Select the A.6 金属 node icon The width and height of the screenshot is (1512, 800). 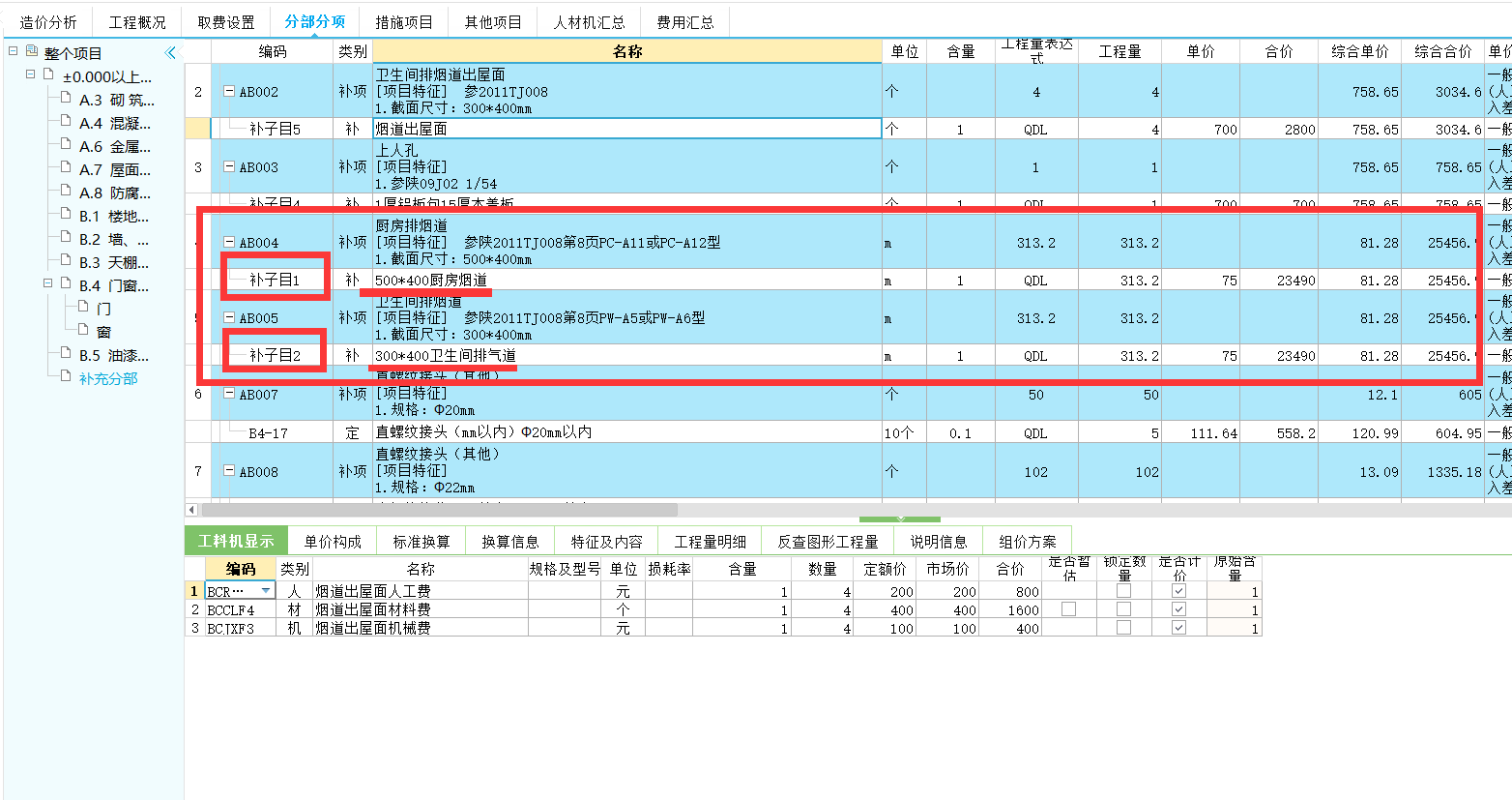(x=66, y=145)
